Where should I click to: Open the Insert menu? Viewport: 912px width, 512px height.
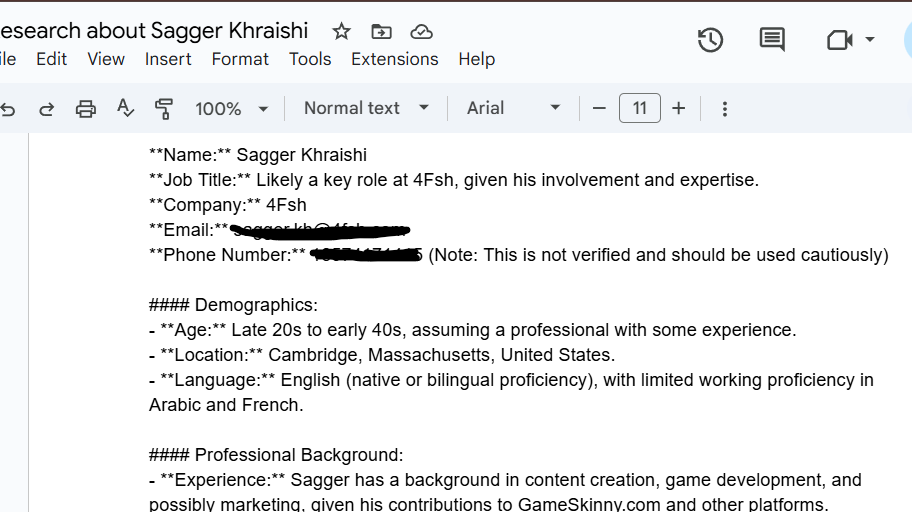pyautogui.click(x=168, y=59)
